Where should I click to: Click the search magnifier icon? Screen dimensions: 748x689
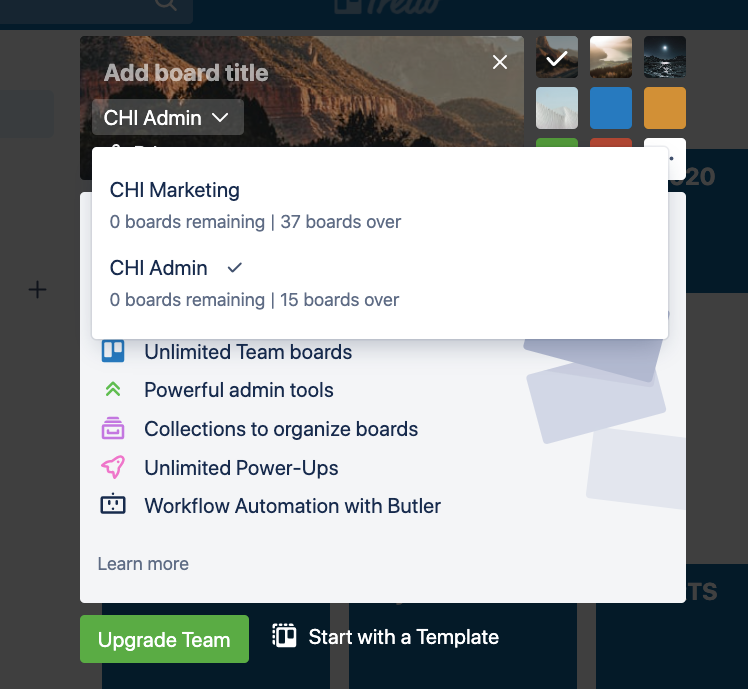(x=166, y=4)
